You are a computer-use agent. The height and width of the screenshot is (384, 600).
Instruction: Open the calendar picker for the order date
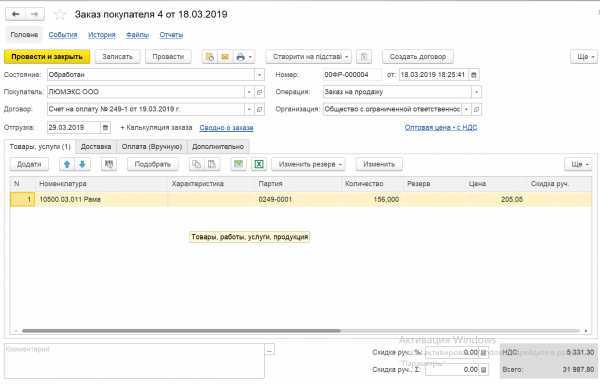[473, 75]
